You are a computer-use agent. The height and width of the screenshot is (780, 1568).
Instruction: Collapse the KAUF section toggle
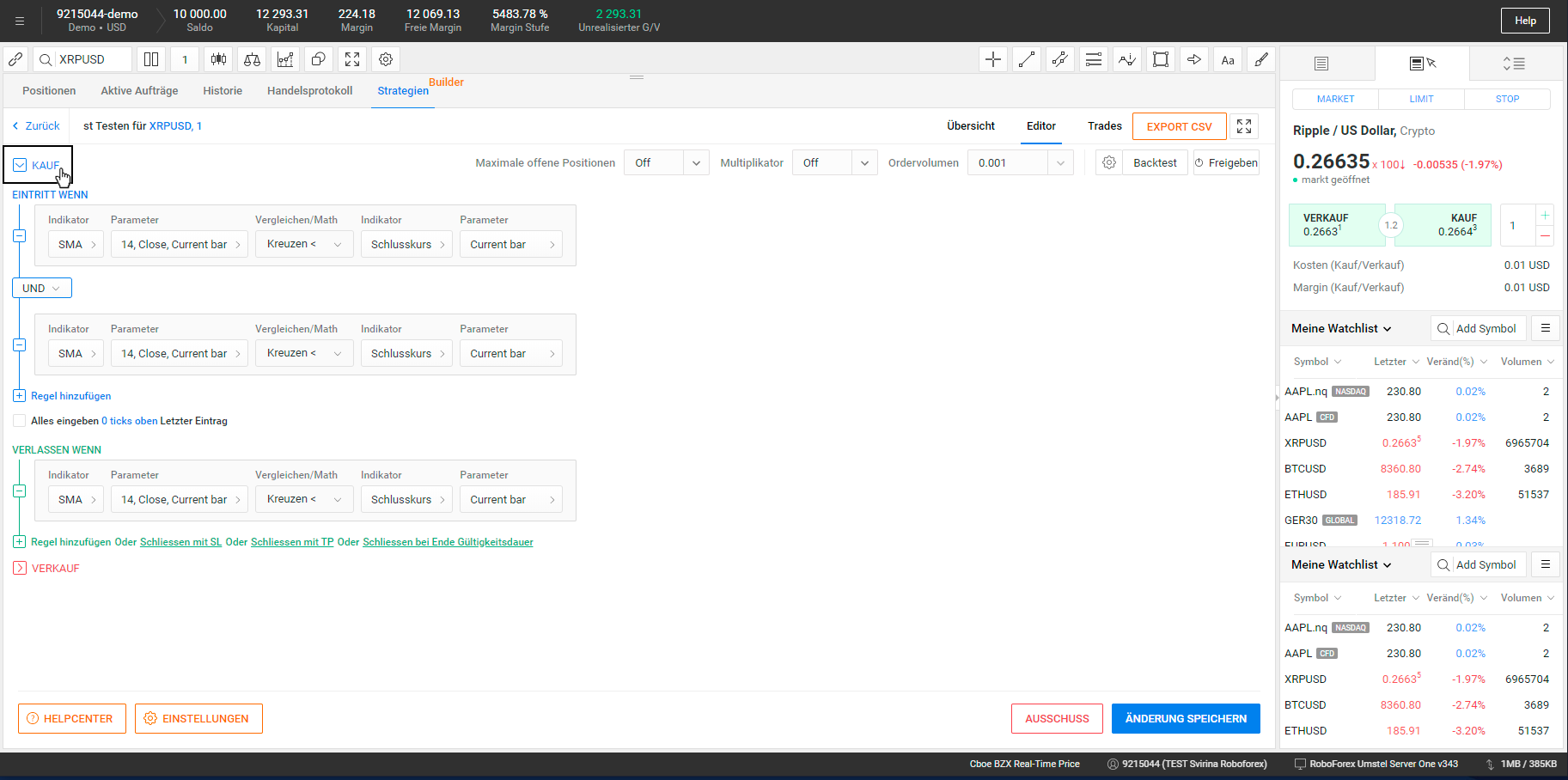pos(20,165)
